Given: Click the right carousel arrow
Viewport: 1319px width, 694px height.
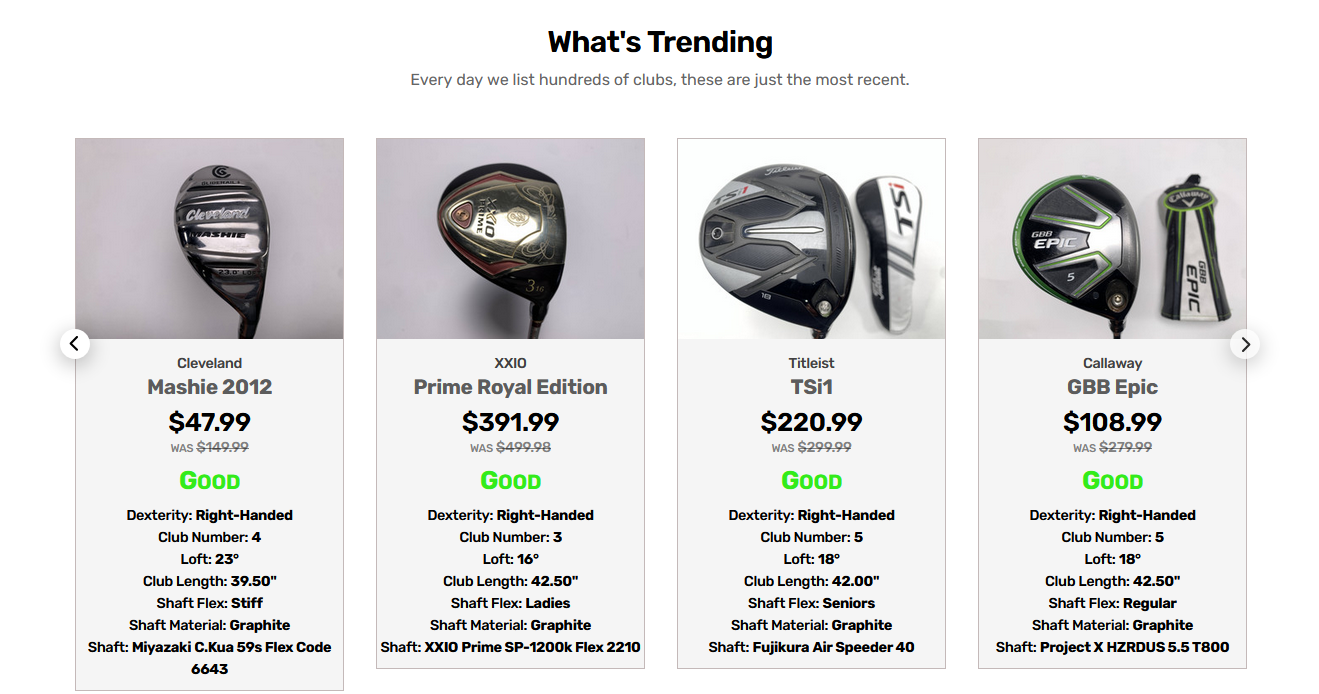Looking at the screenshot, I should pyautogui.click(x=1244, y=343).
